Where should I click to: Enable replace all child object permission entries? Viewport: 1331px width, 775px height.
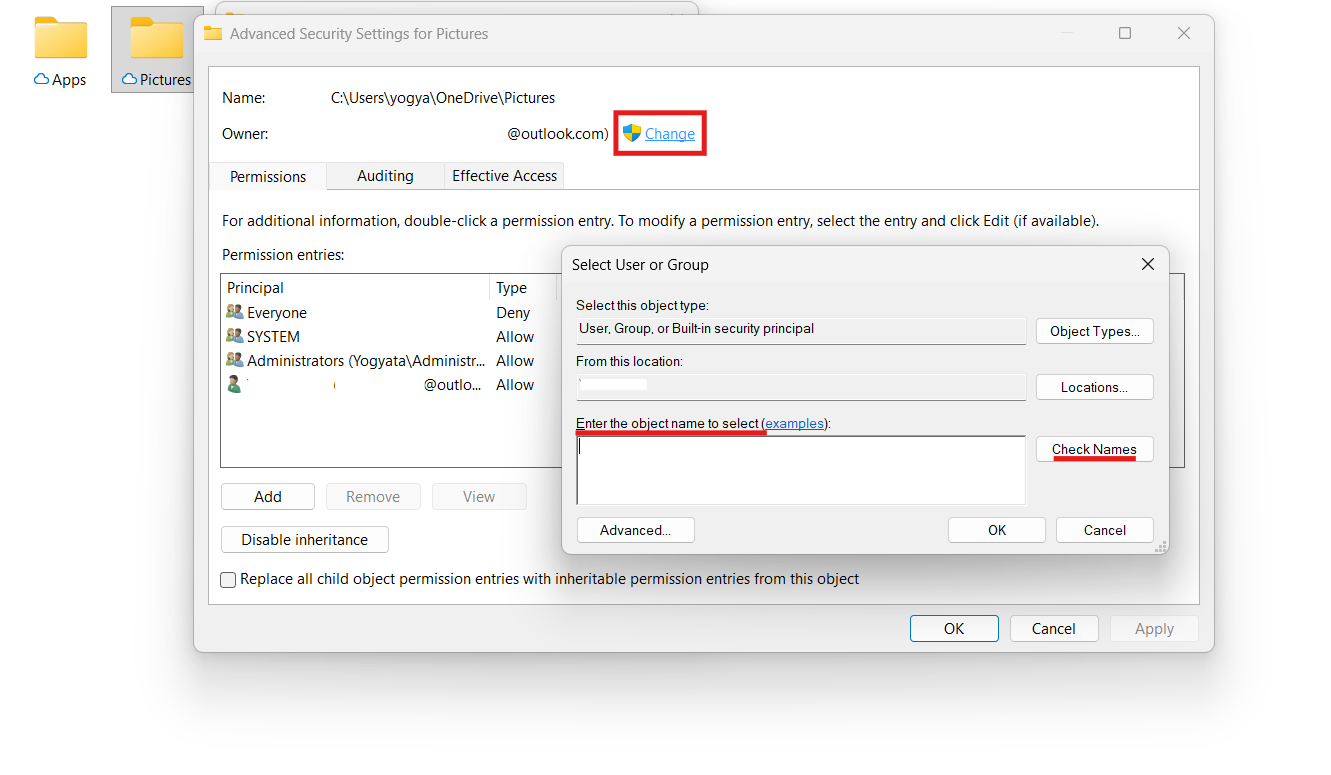click(x=228, y=579)
